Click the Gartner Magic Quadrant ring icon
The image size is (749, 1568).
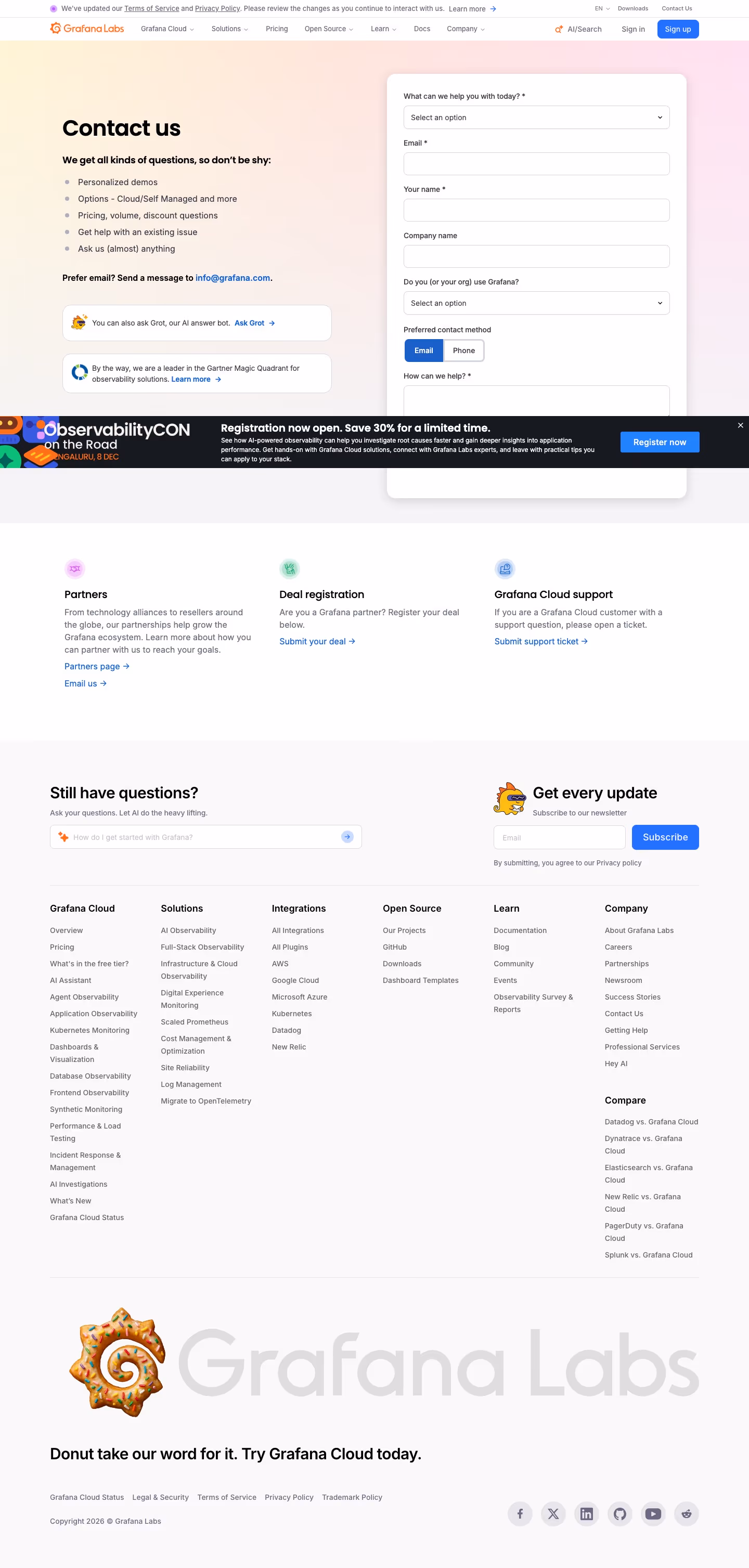(x=80, y=372)
